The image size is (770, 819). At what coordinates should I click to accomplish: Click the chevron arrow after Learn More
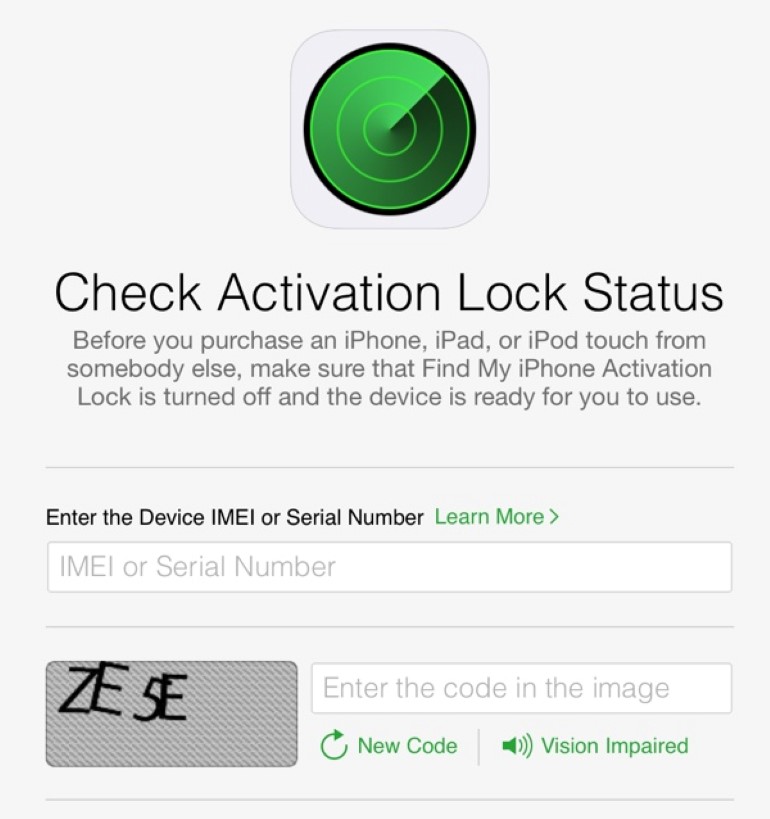point(554,517)
